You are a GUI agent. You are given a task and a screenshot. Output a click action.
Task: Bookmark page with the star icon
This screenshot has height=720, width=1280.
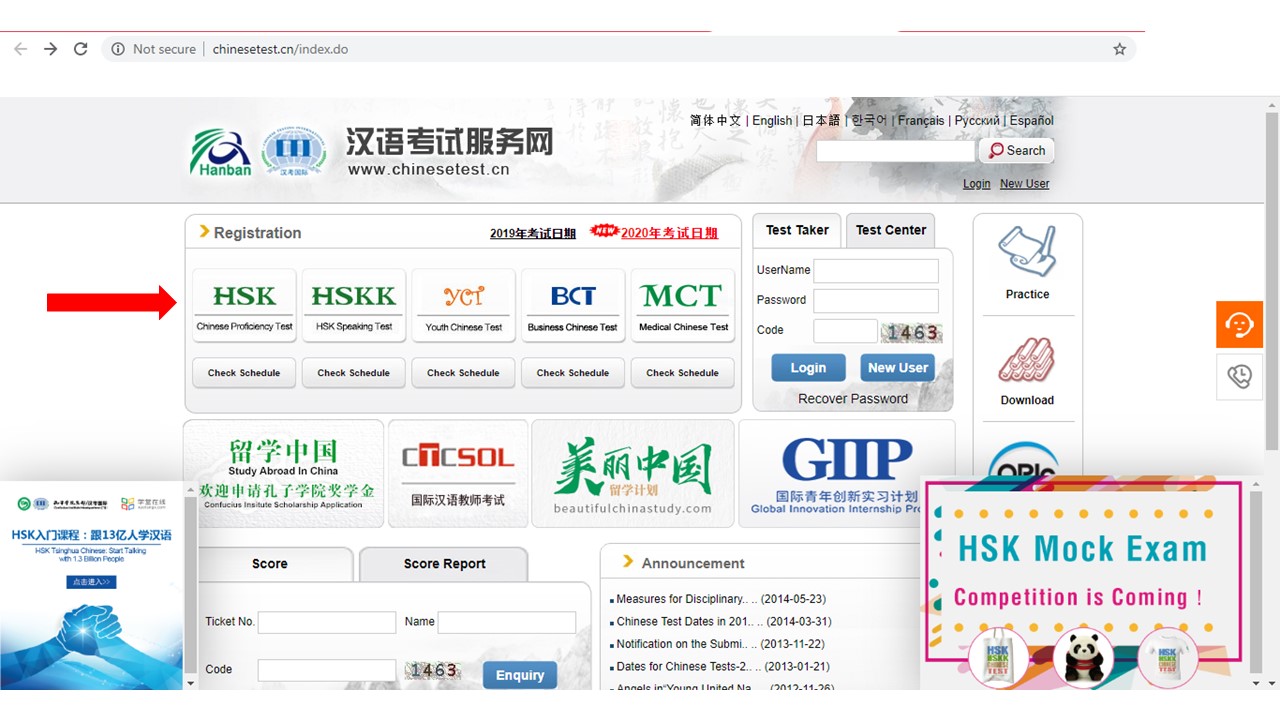1120,49
